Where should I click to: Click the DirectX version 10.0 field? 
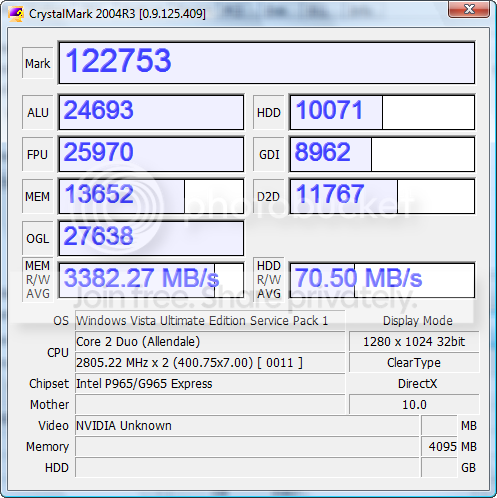click(414, 405)
